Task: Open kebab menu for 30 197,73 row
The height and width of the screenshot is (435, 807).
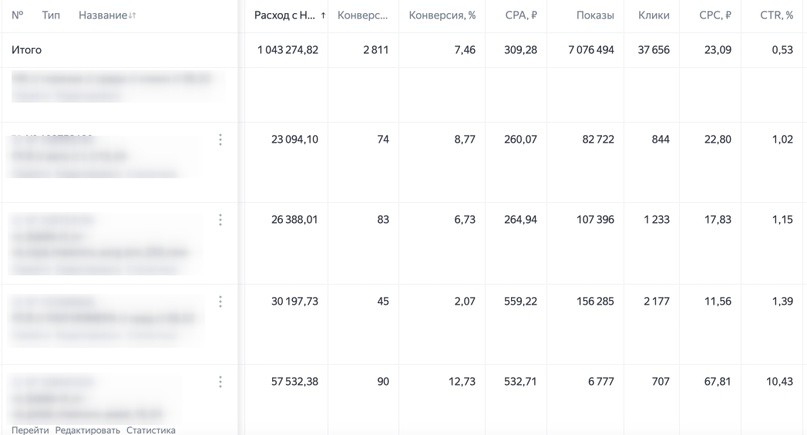Action: pyautogui.click(x=220, y=301)
